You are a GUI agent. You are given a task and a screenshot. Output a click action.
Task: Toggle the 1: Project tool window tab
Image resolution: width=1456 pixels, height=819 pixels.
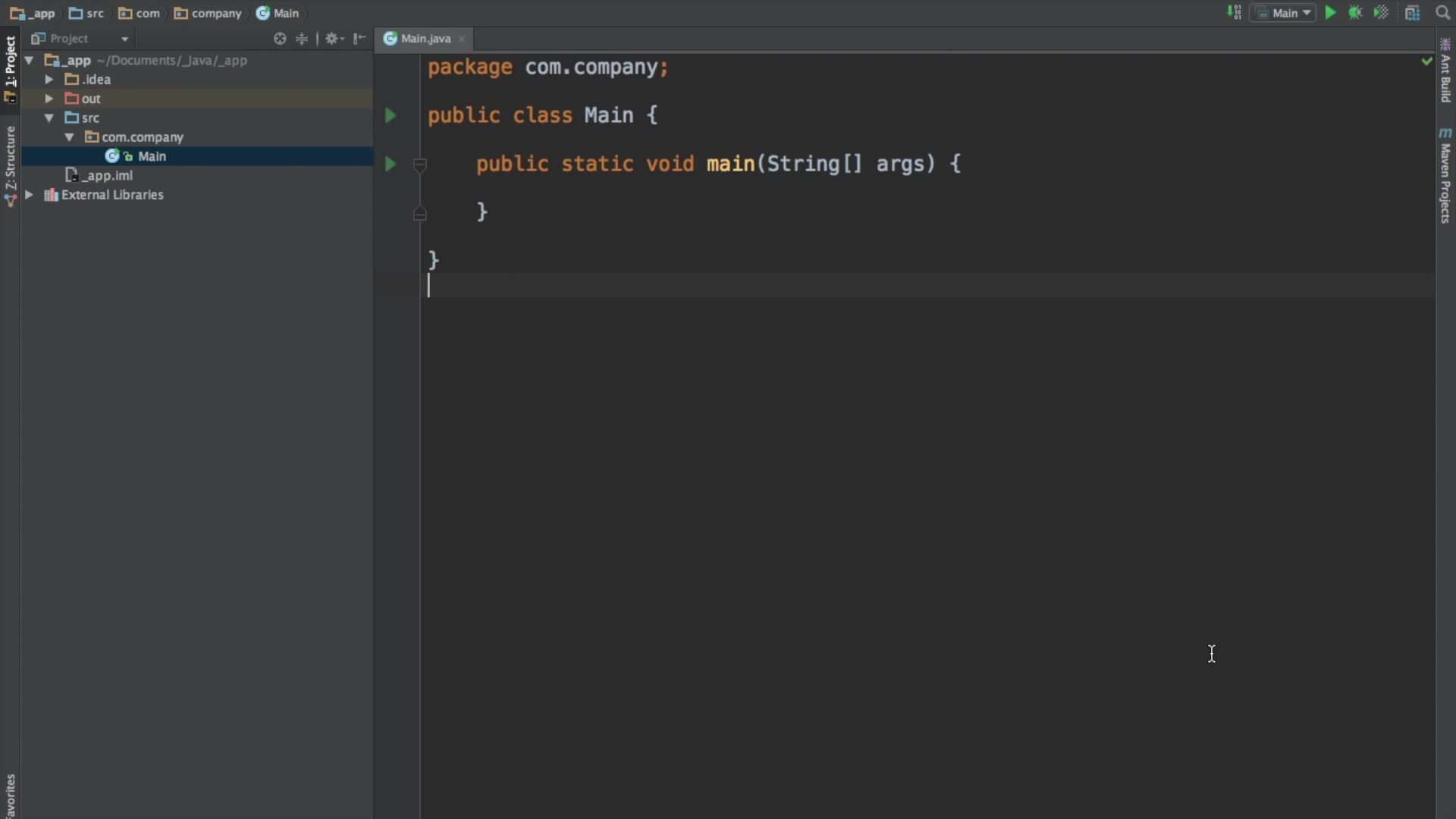coord(10,68)
